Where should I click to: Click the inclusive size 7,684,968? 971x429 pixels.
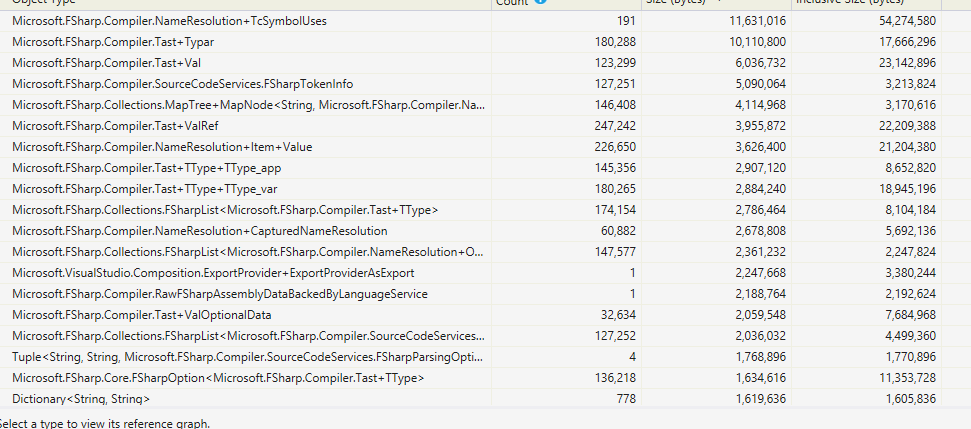(910, 315)
